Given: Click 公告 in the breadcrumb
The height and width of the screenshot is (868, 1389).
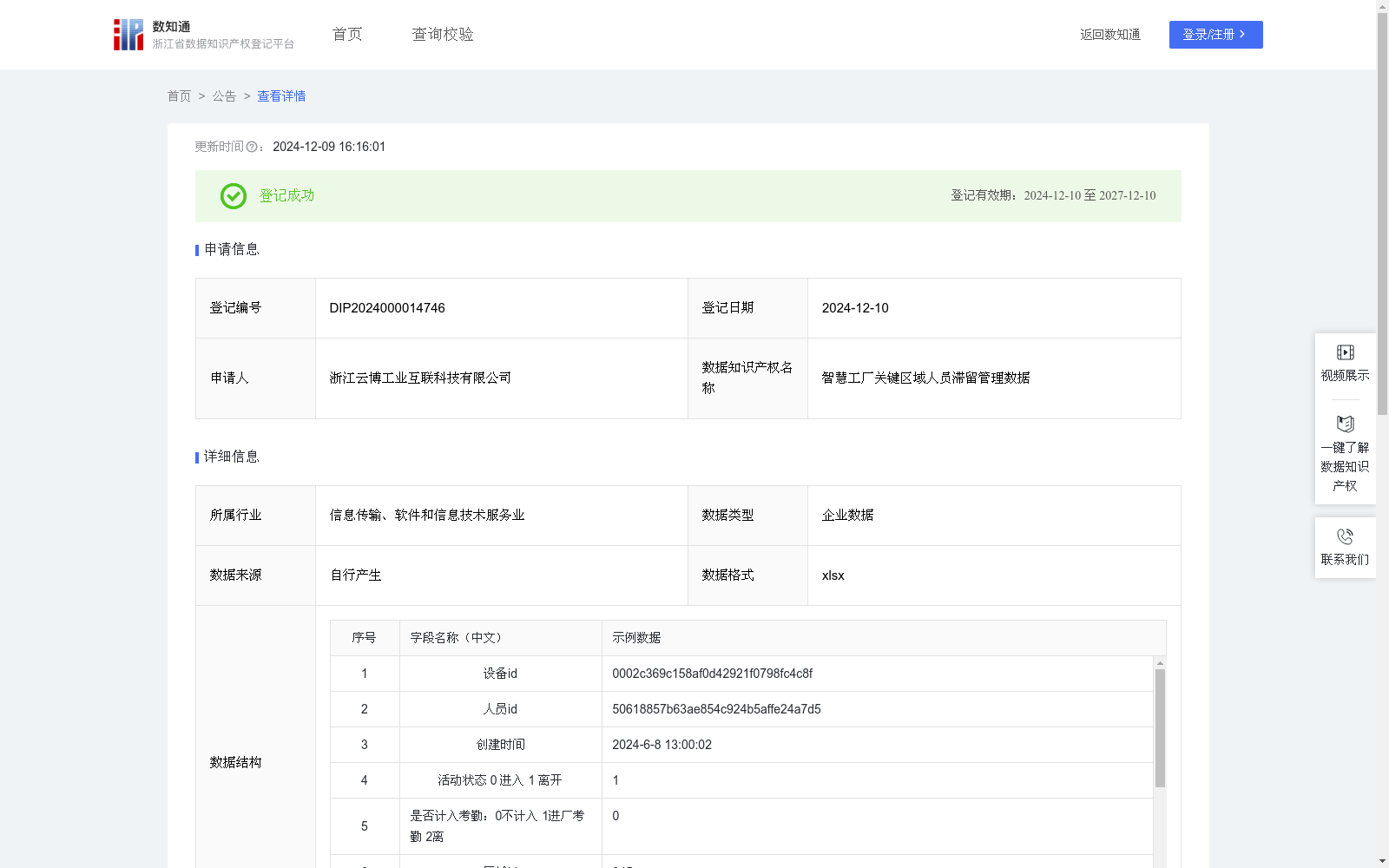Looking at the screenshot, I should (224, 96).
